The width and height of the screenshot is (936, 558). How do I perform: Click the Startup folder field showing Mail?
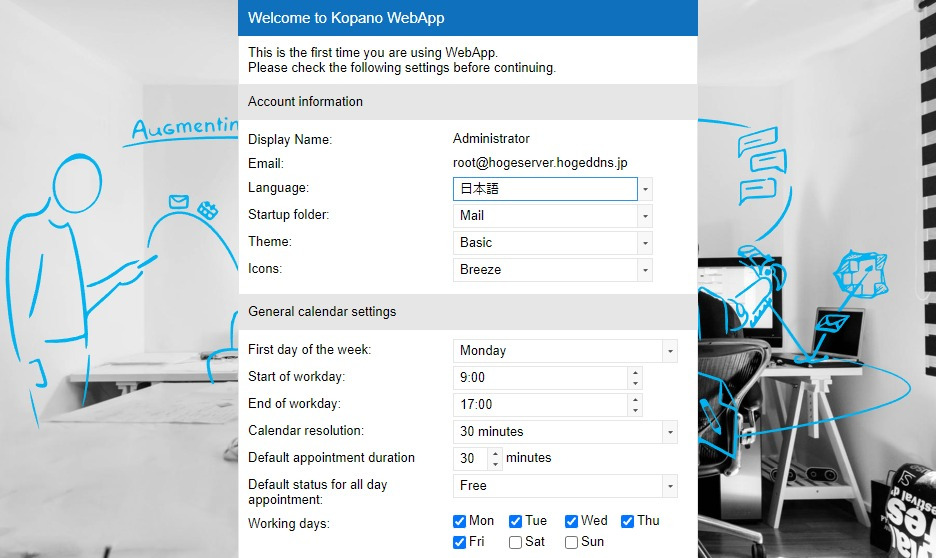(x=545, y=216)
